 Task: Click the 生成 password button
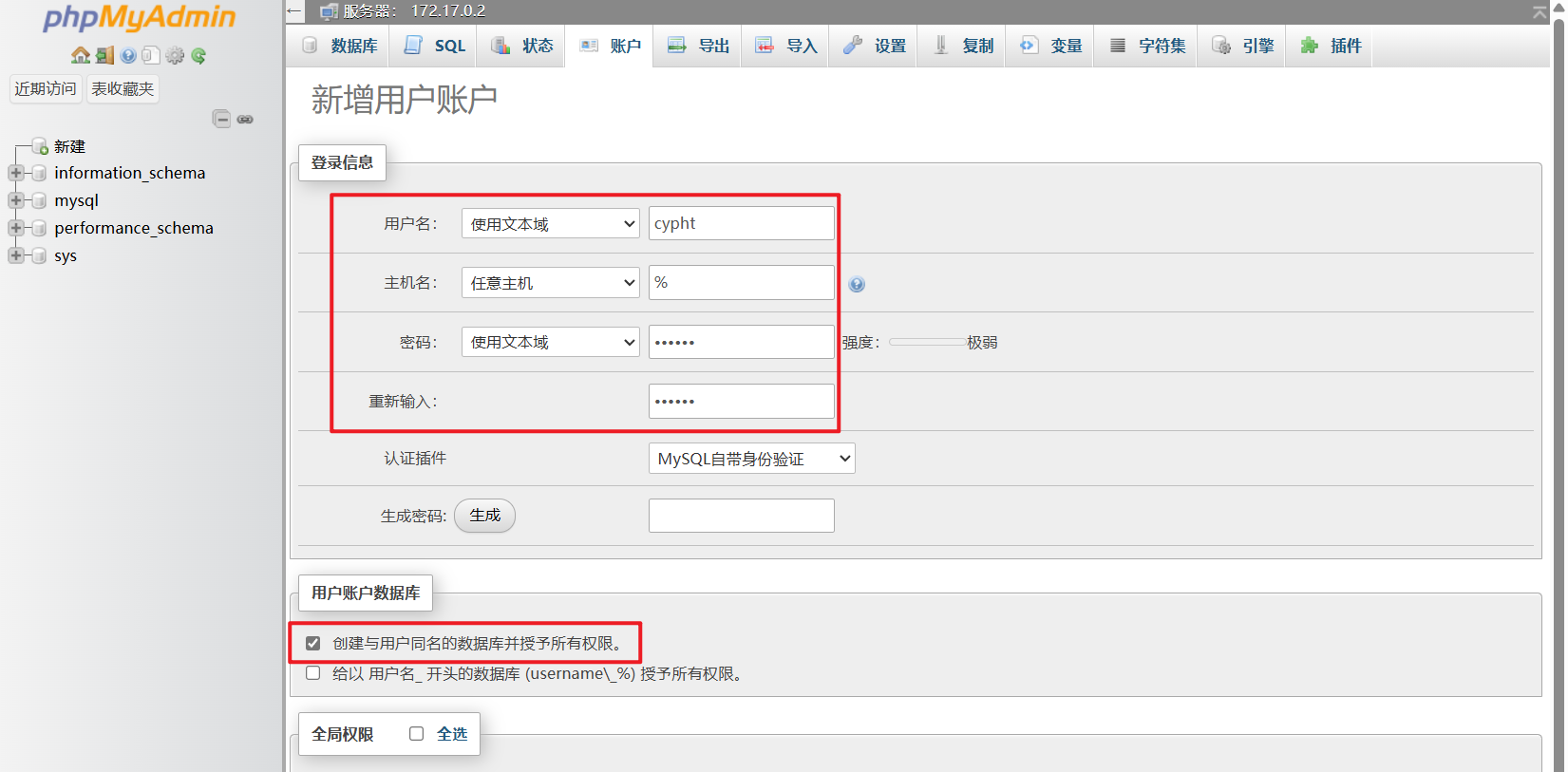pyautogui.click(x=484, y=516)
